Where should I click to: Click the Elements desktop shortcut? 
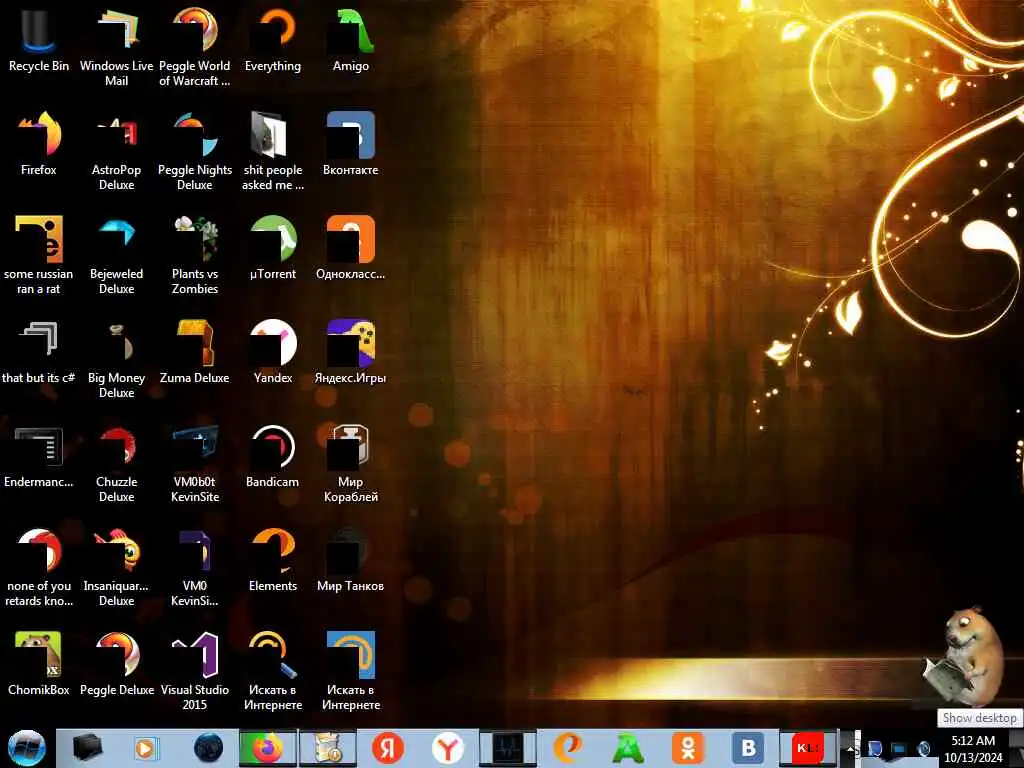273,560
